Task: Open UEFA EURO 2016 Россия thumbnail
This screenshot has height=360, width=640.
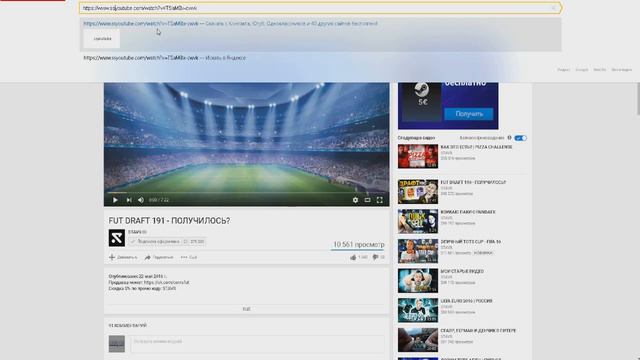Action: pyautogui.click(x=418, y=310)
